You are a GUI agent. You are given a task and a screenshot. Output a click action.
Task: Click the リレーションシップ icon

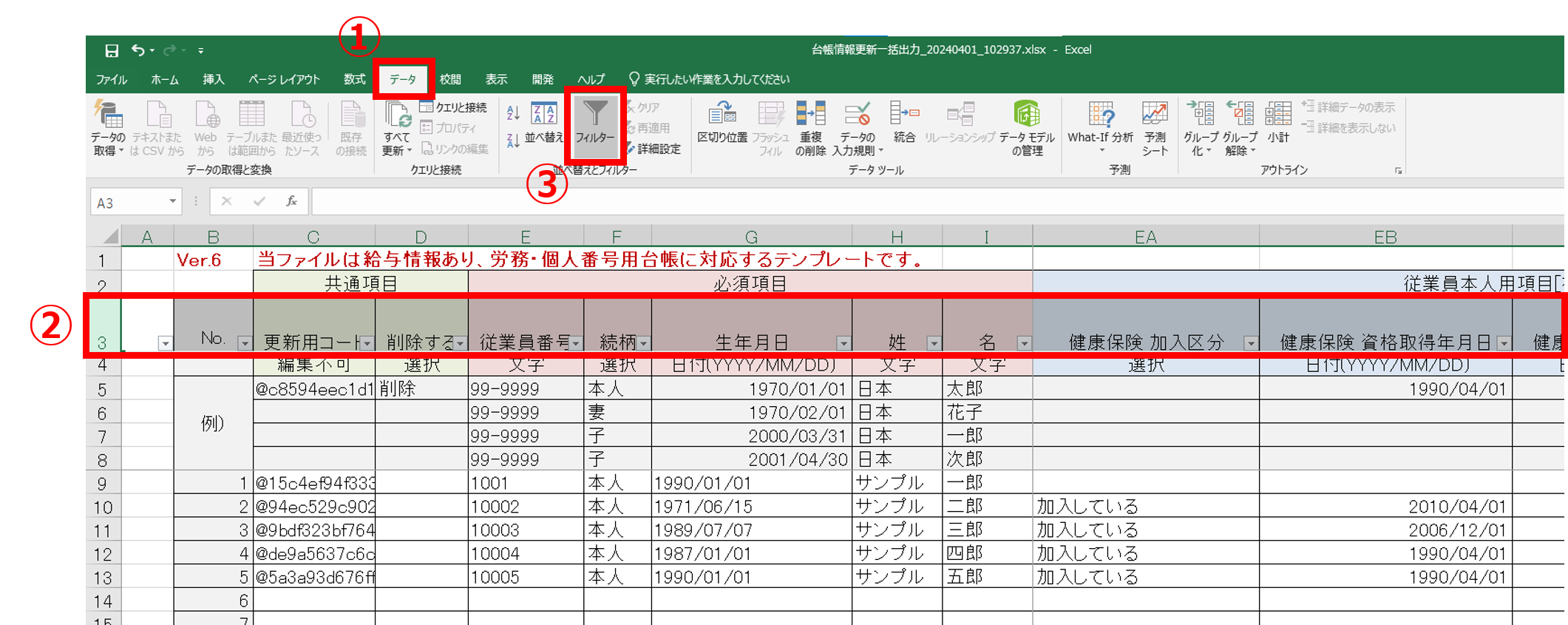click(960, 123)
